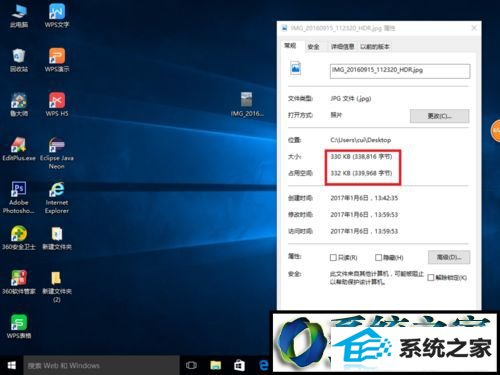Open the New Folder (2) icon

pos(57,287)
